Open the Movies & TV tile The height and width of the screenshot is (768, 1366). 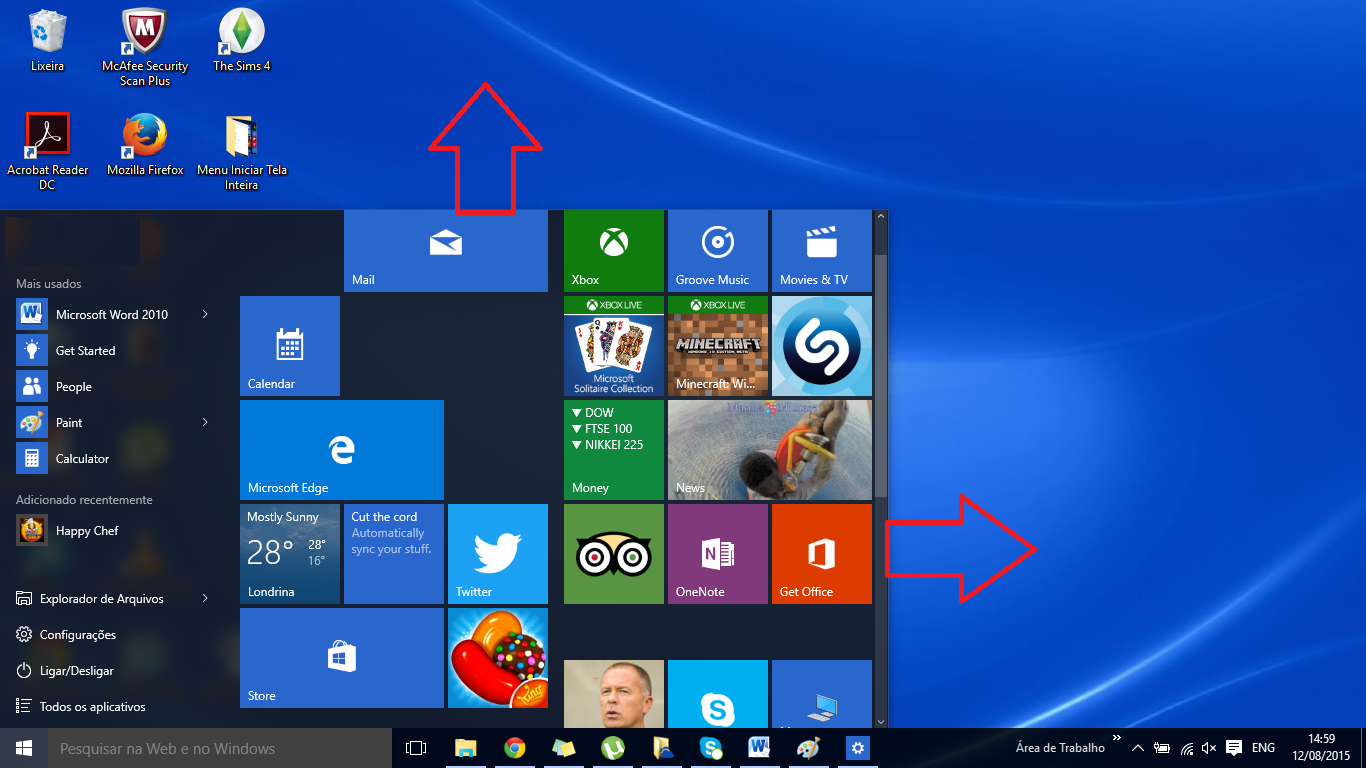click(x=822, y=251)
